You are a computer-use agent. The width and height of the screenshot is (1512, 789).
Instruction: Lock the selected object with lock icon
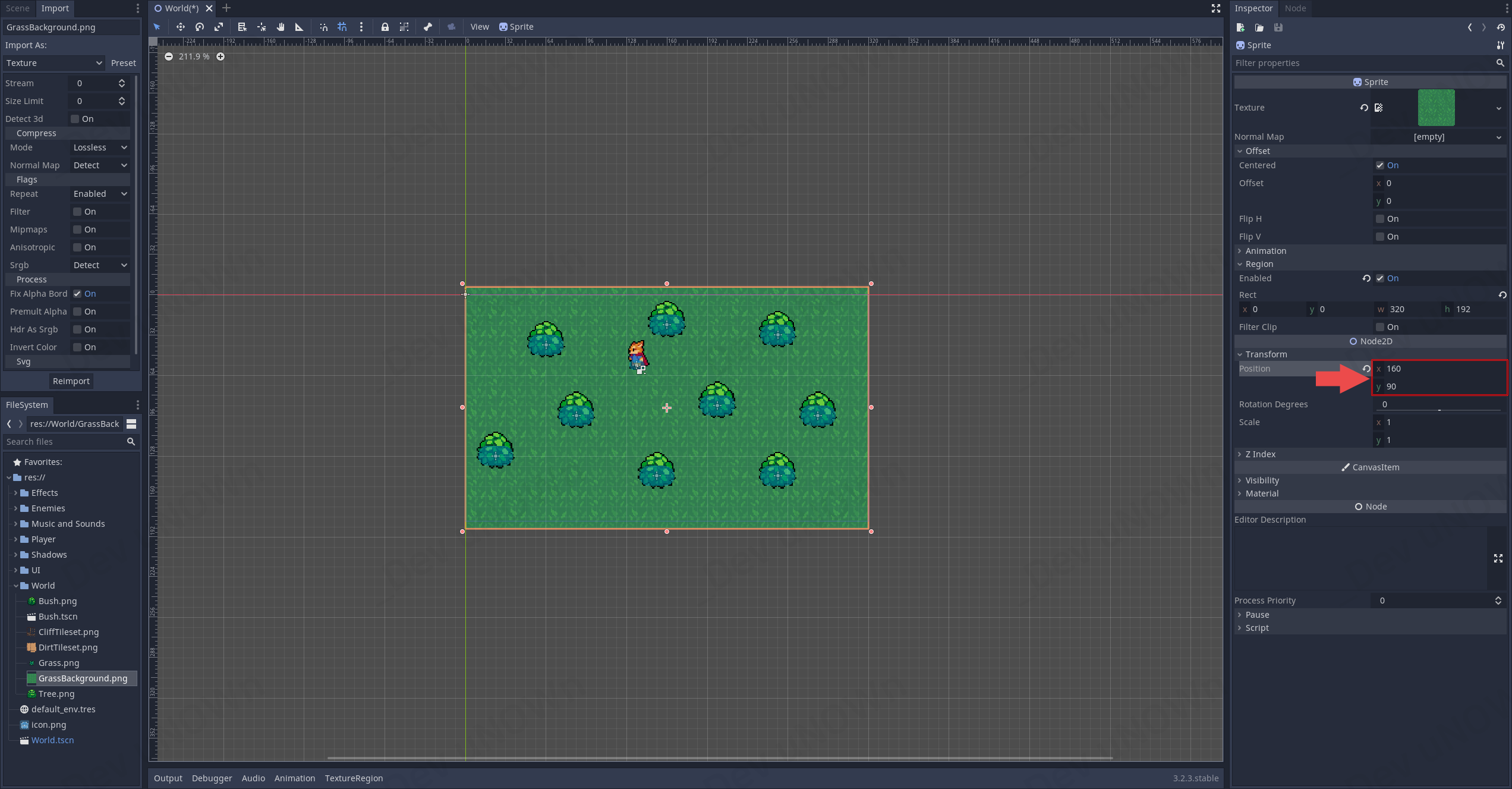point(385,27)
